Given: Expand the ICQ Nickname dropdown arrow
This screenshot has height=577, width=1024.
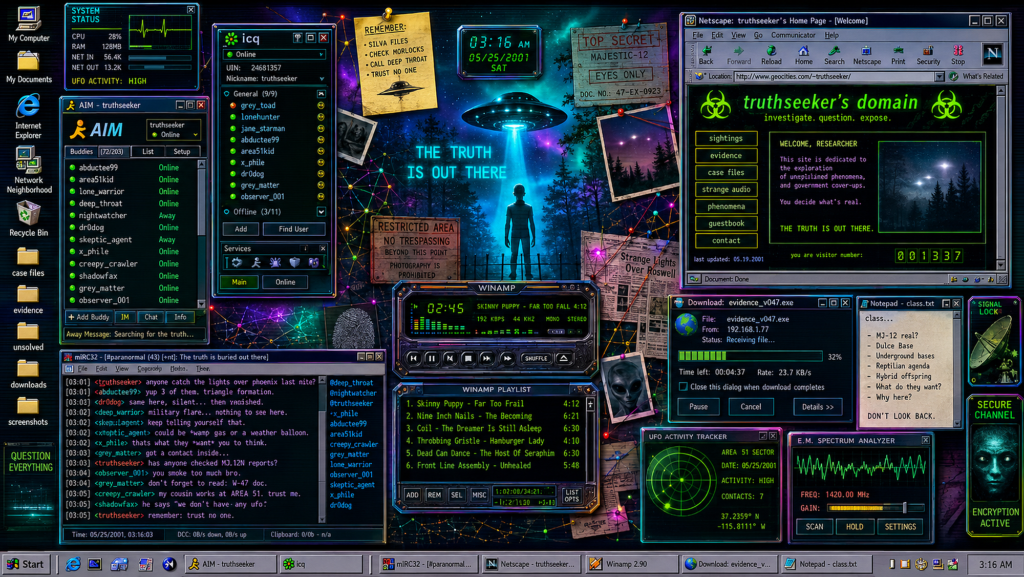Looking at the screenshot, I should coord(321,78).
